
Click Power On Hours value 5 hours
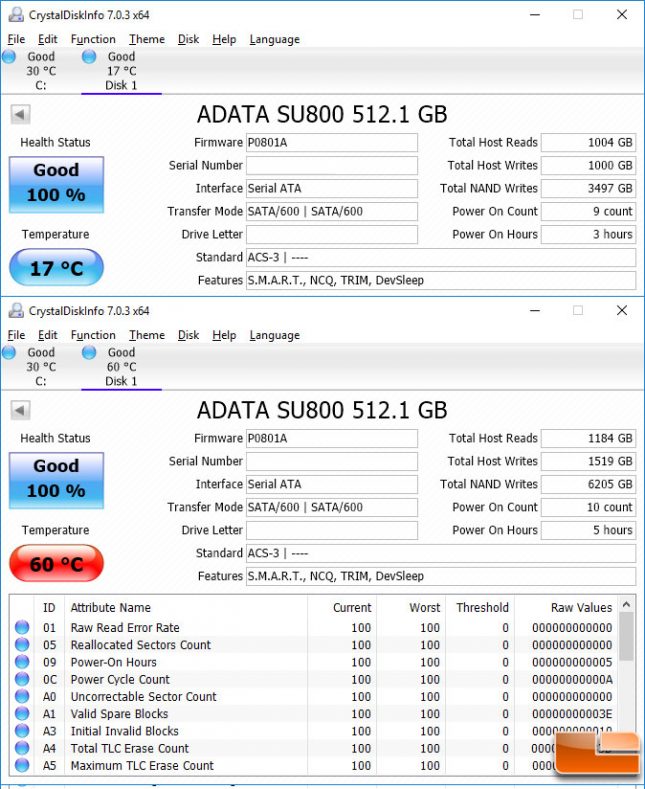[x=588, y=530]
